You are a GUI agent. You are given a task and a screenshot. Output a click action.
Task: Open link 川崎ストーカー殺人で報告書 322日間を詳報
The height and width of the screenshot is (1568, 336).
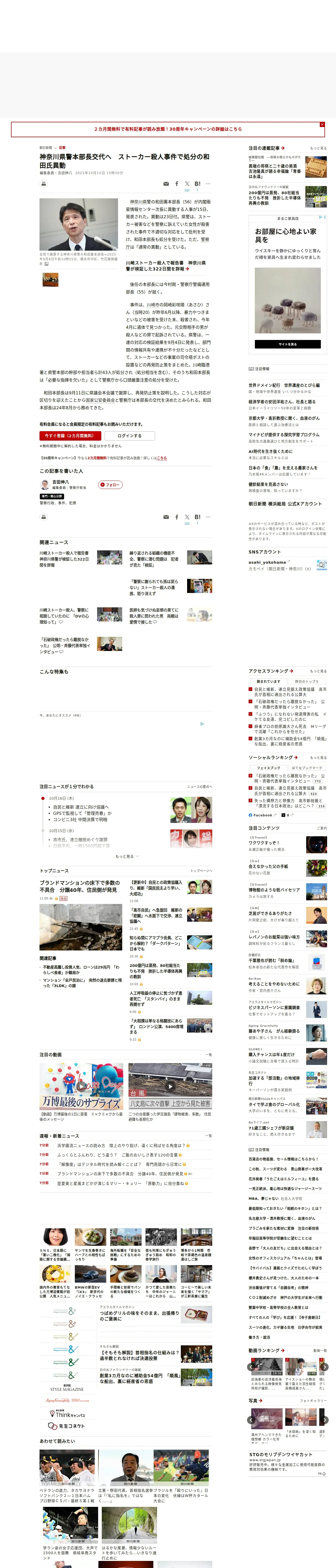coord(166,266)
